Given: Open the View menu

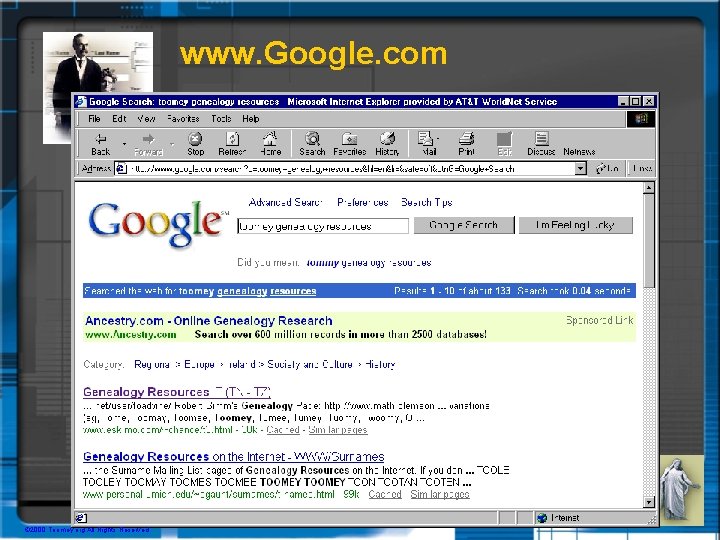Looking at the screenshot, I should tap(146, 119).
